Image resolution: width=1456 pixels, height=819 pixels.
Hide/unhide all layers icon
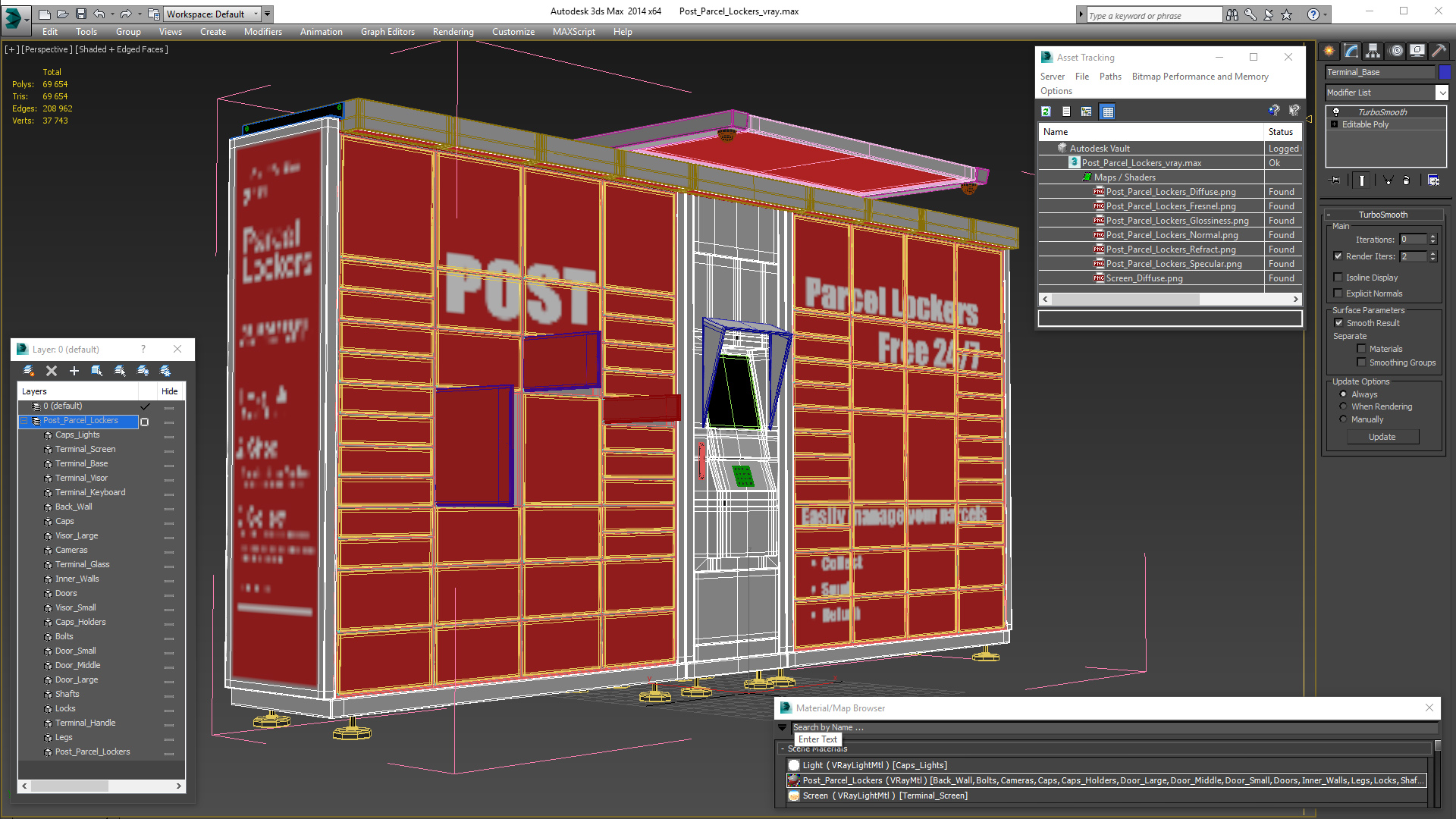tap(143, 371)
